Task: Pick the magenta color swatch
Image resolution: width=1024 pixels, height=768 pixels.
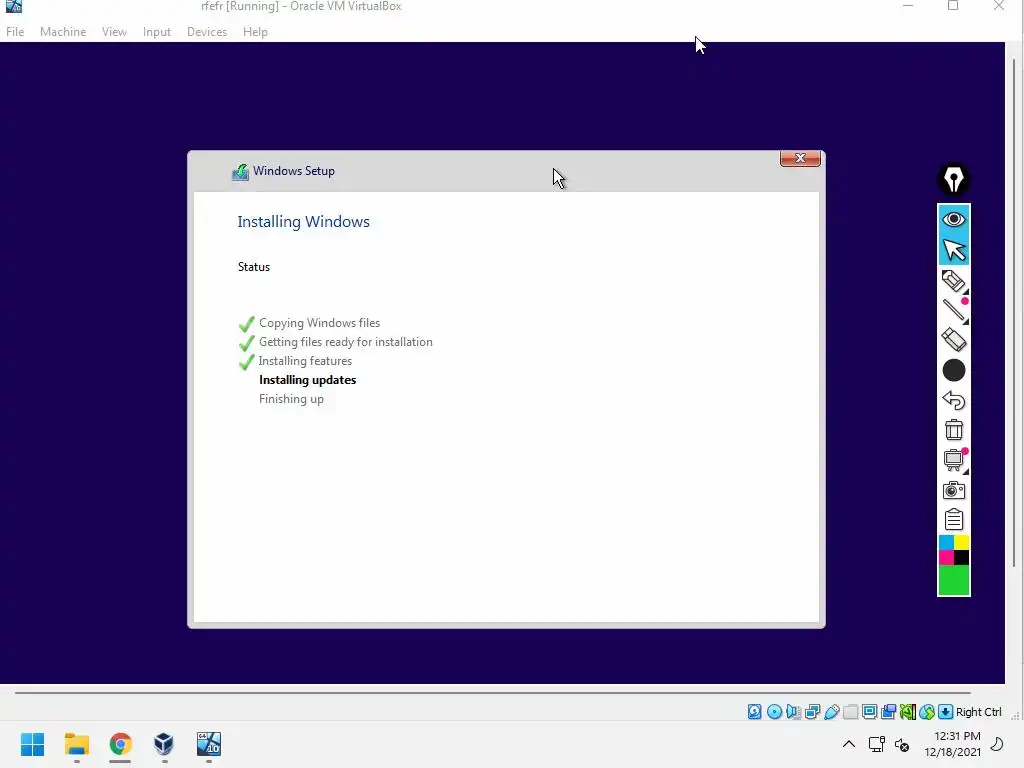Action: coord(946,558)
